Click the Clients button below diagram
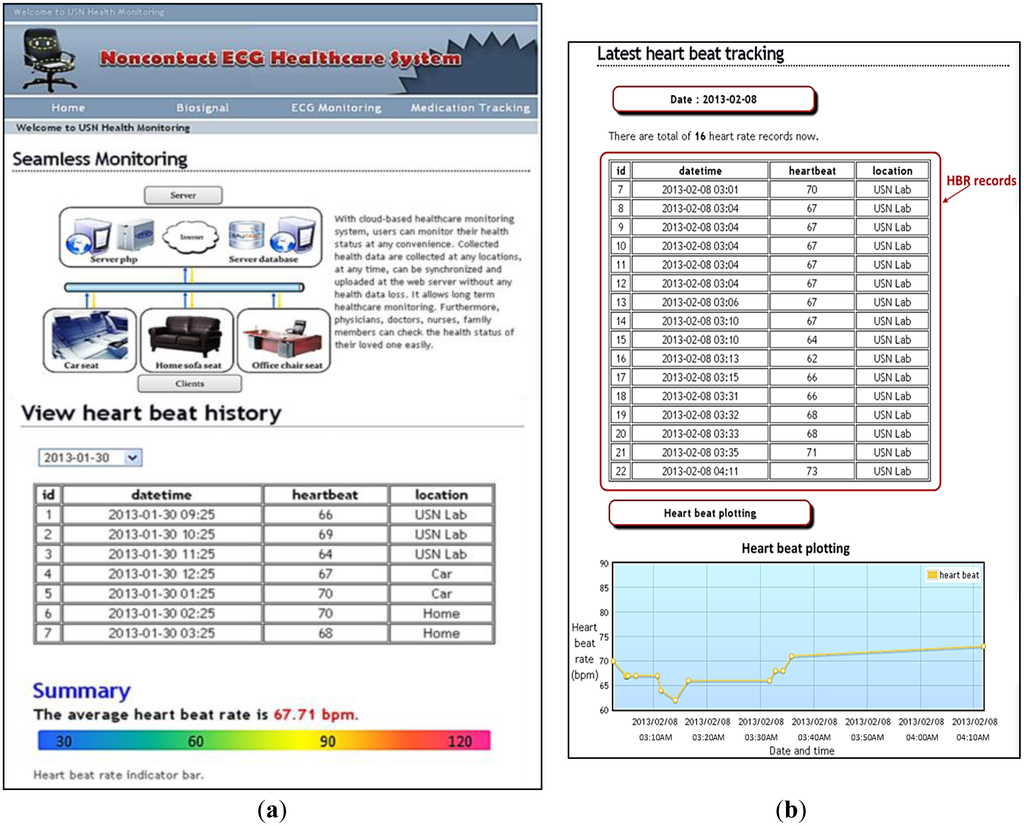Image resolution: width=1024 pixels, height=826 pixels. [x=189, y=383]
